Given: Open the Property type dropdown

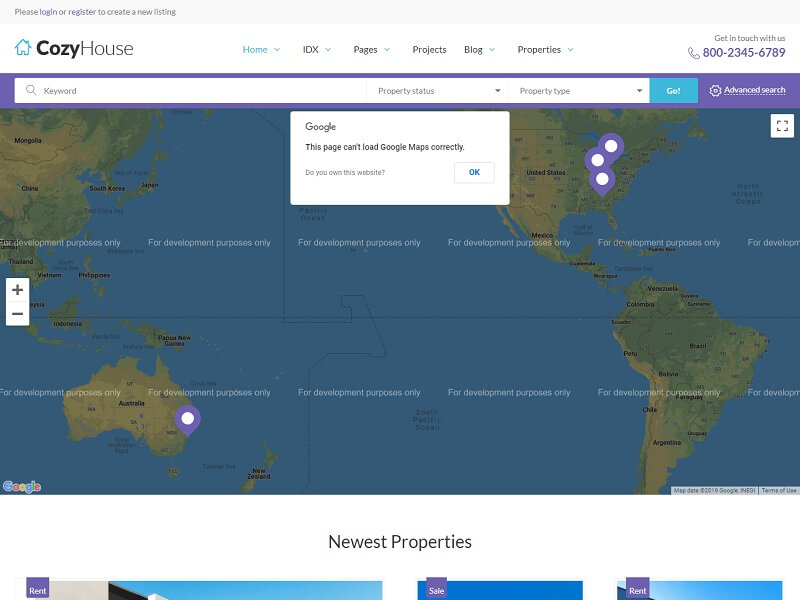Looking at the screenshot, I should (579, 91).
